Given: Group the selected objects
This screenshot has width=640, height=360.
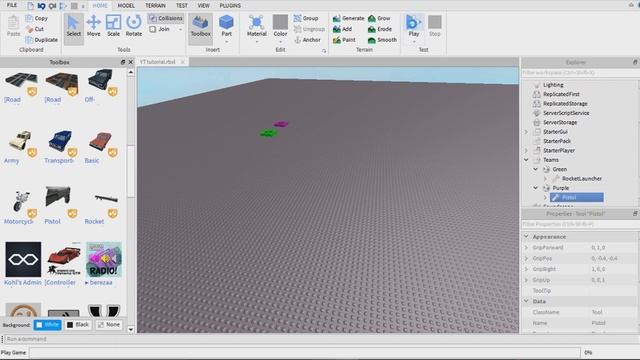Looking at the screenshot, I should (306, 18).
